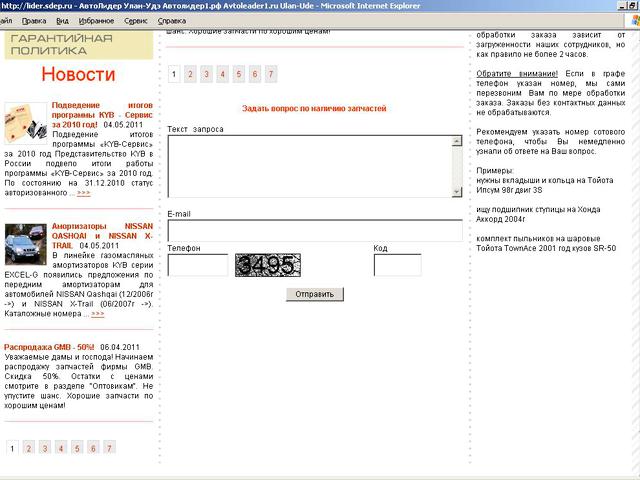Follow the >>> link after Каталожные номера
The height and width of the screenshot is (480, 640).
(x=98, y=313)
